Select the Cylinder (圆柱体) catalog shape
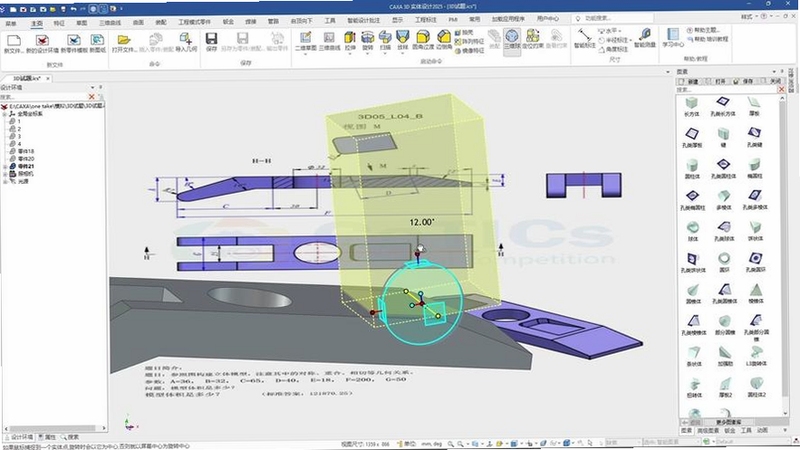Screen dimensions: 800x450 pos(692,169)
